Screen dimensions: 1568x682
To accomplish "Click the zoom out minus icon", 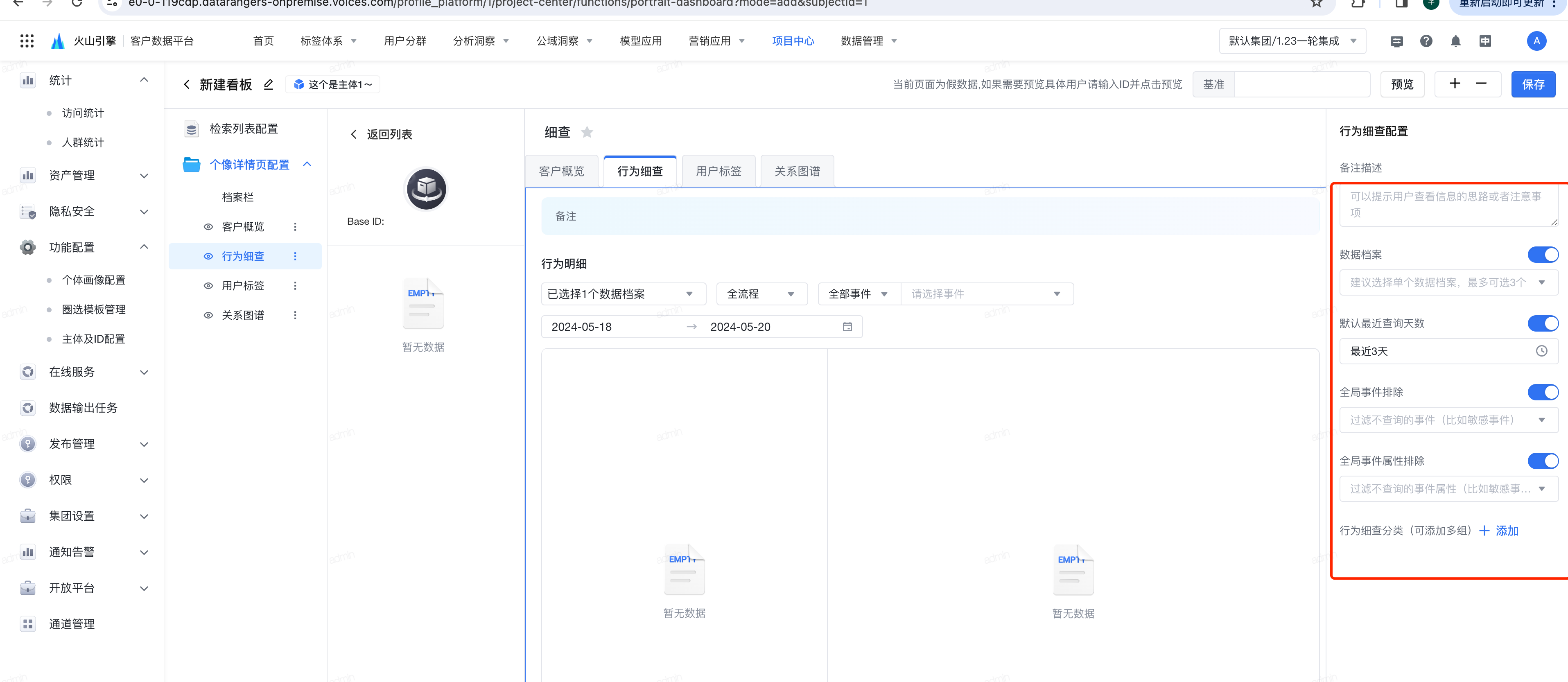I will [1481, 84].
